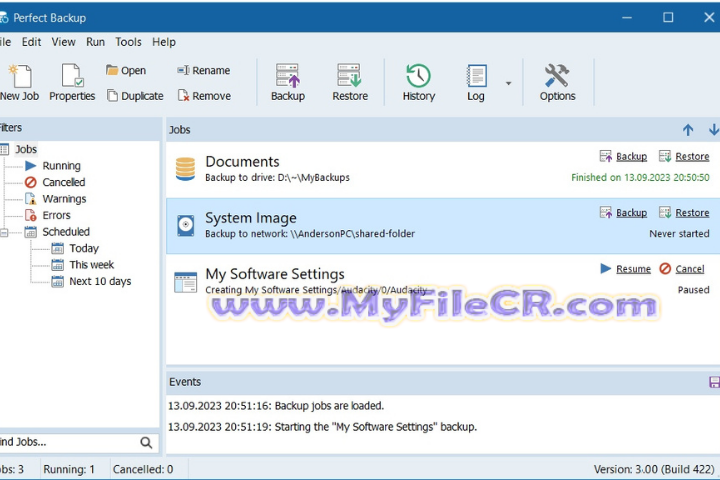Select the Scheduled filter node
This screenshot has width=720, height=480.
(66, 232)
